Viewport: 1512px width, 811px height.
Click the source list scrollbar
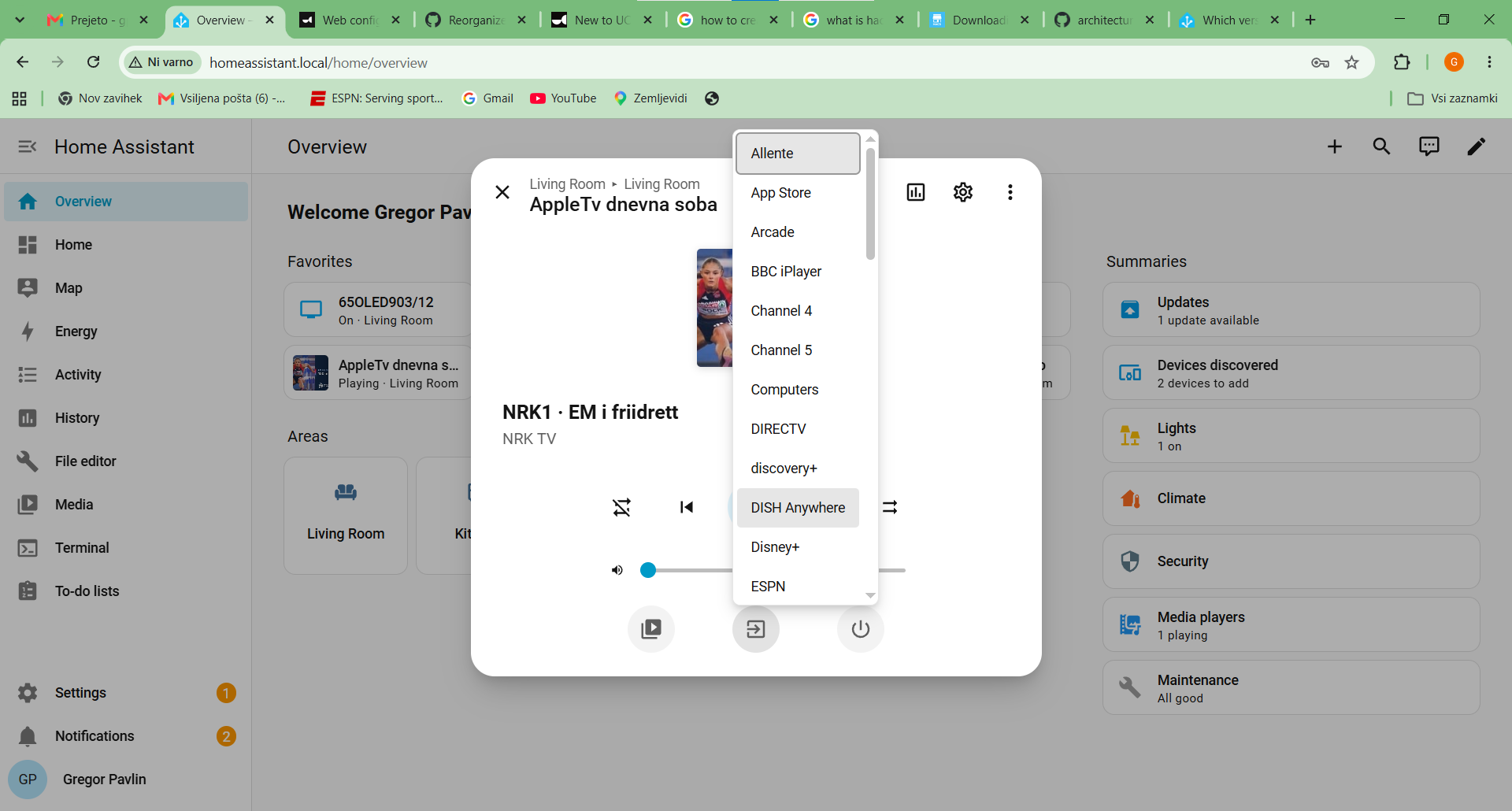coord(870,203)
